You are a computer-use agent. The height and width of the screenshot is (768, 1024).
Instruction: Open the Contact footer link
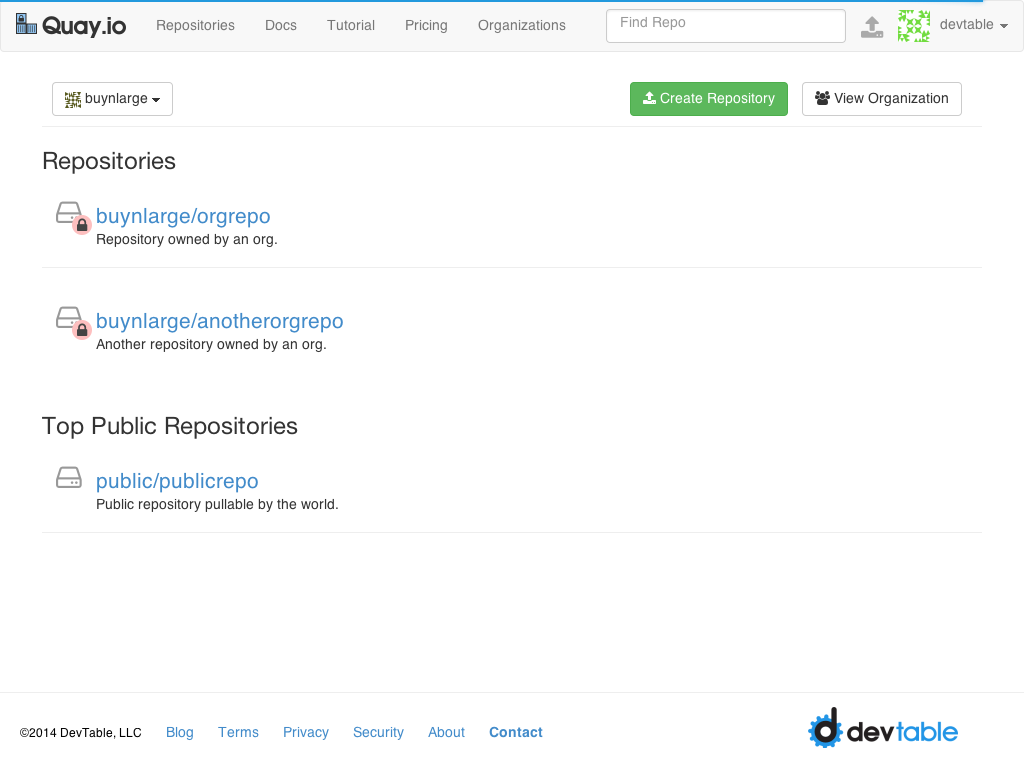click(x=516, y=733)
